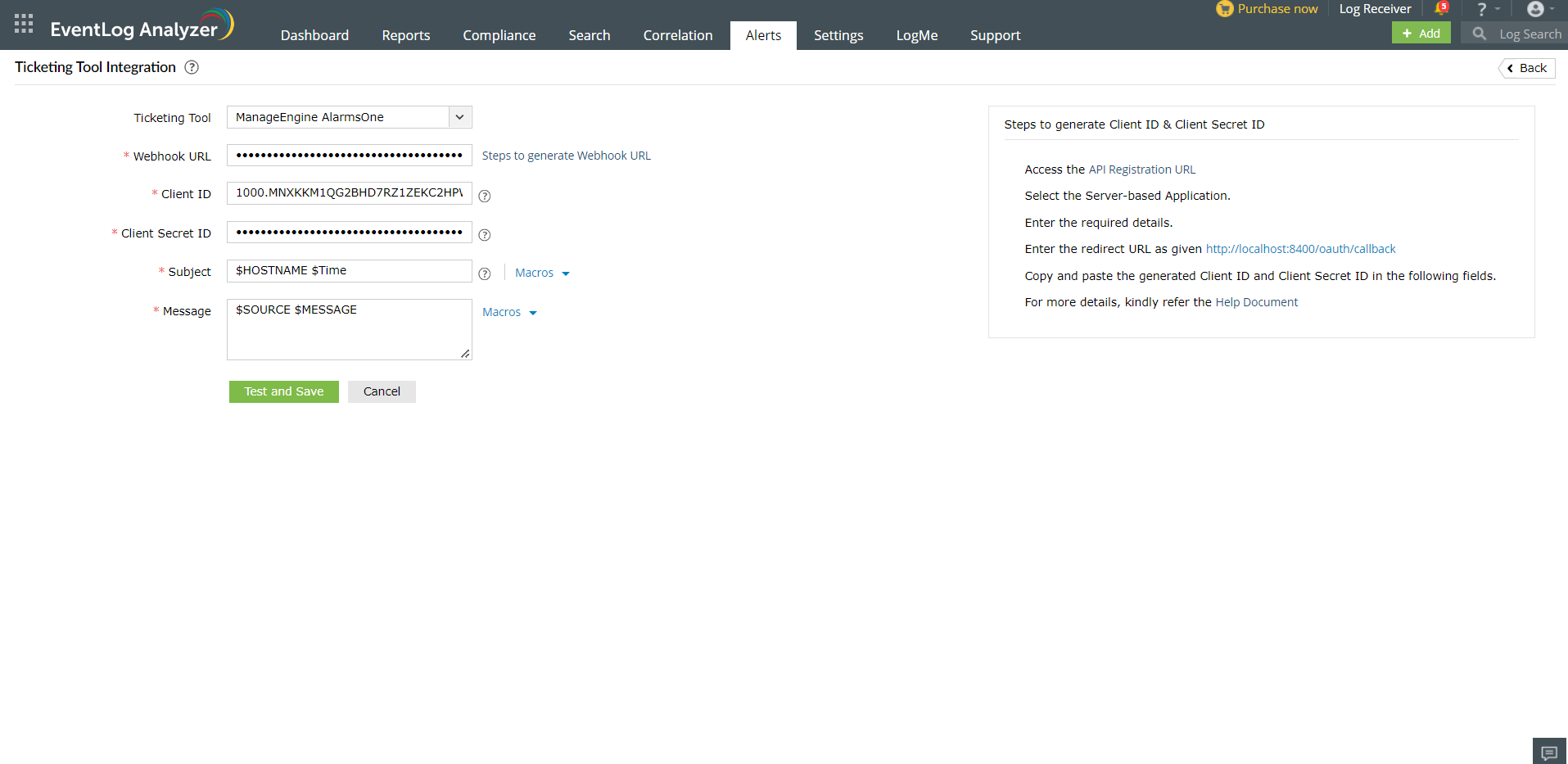The width and height of the screenshot is (1568, 764).
Task: Open the apps grid icon
Action: tap(23, 23)
